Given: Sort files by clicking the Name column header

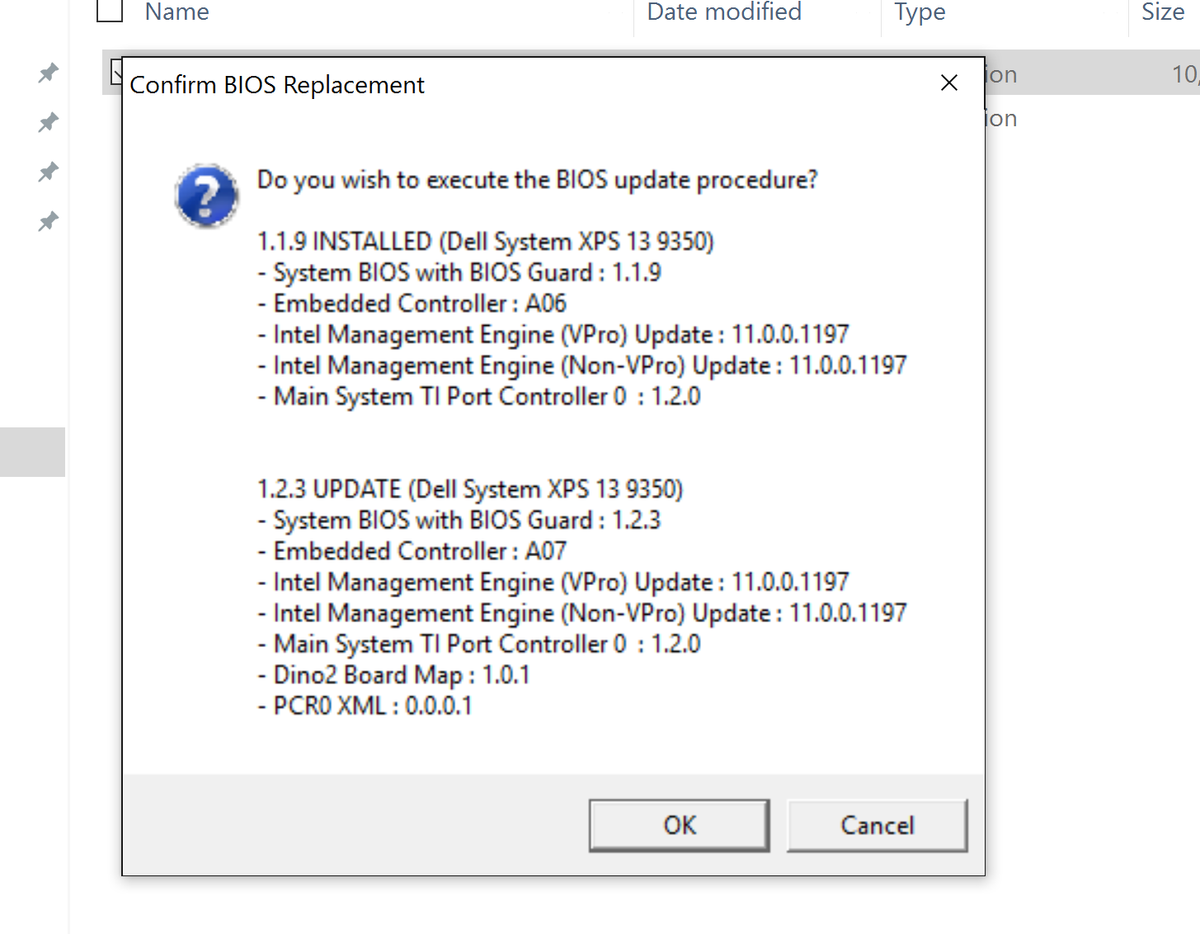Looking at the screenshot, I should pos(177,12).
